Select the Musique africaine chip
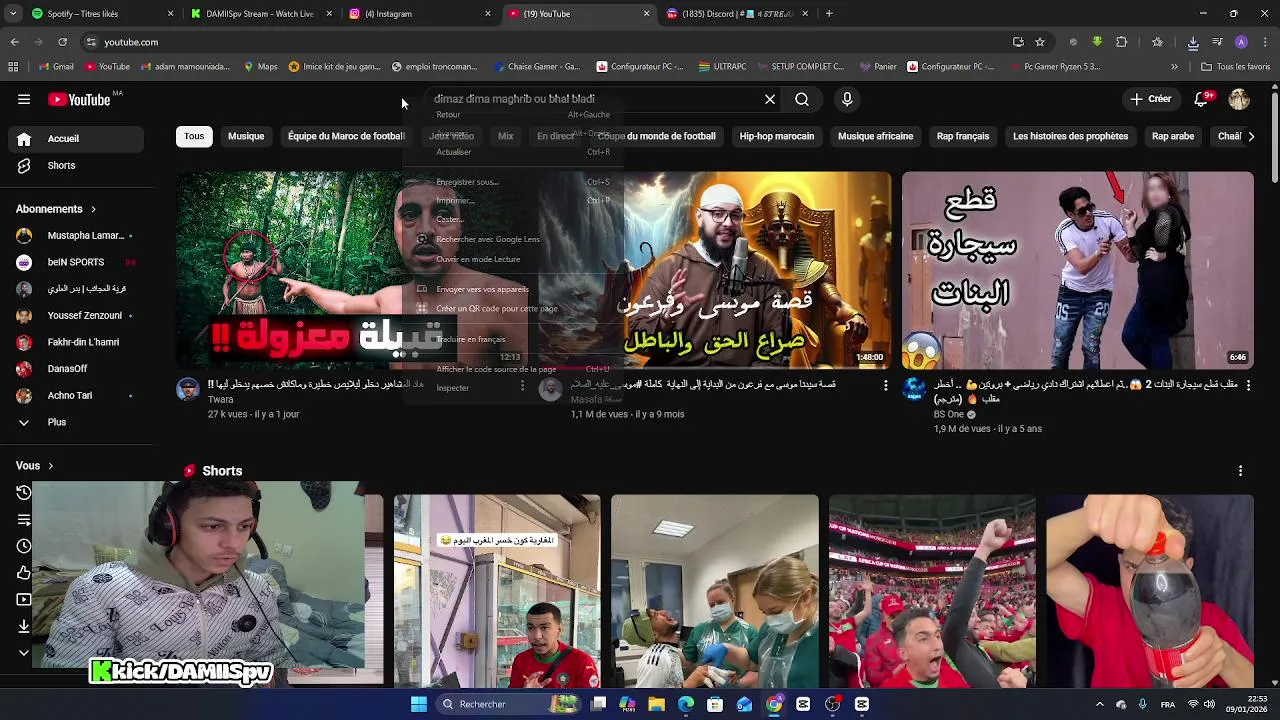The height and width of the screenshot is (720, 1280). point(876,136)
